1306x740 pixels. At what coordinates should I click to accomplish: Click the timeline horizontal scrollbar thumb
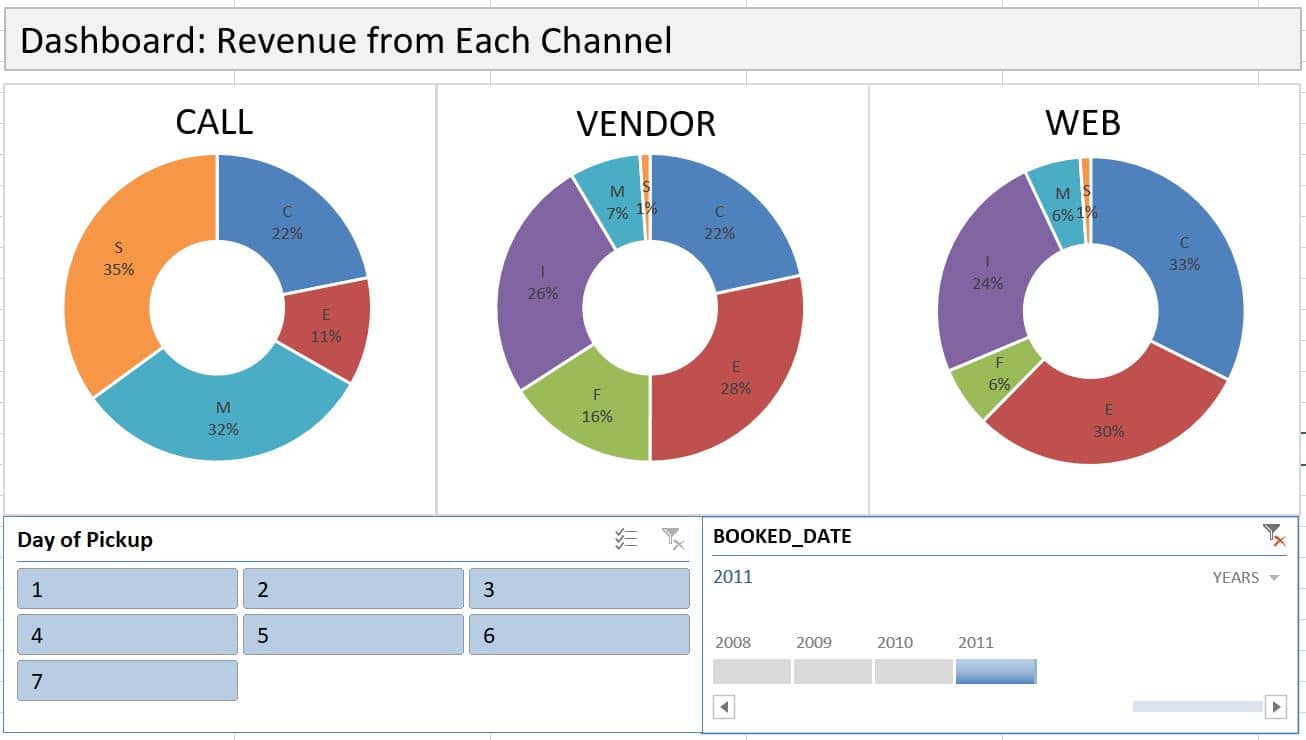[1197, 707]
